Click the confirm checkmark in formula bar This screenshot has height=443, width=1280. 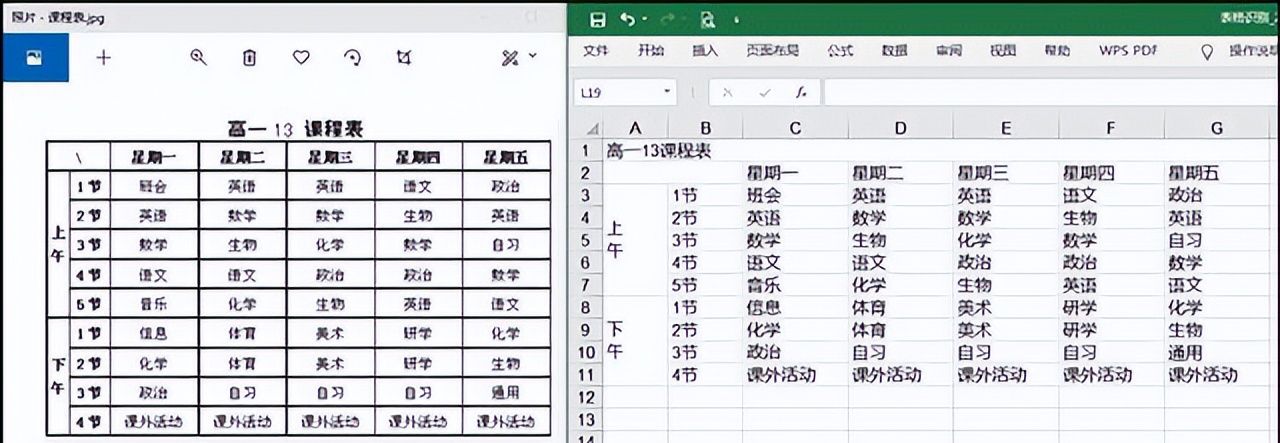click(x=765, y=92)
